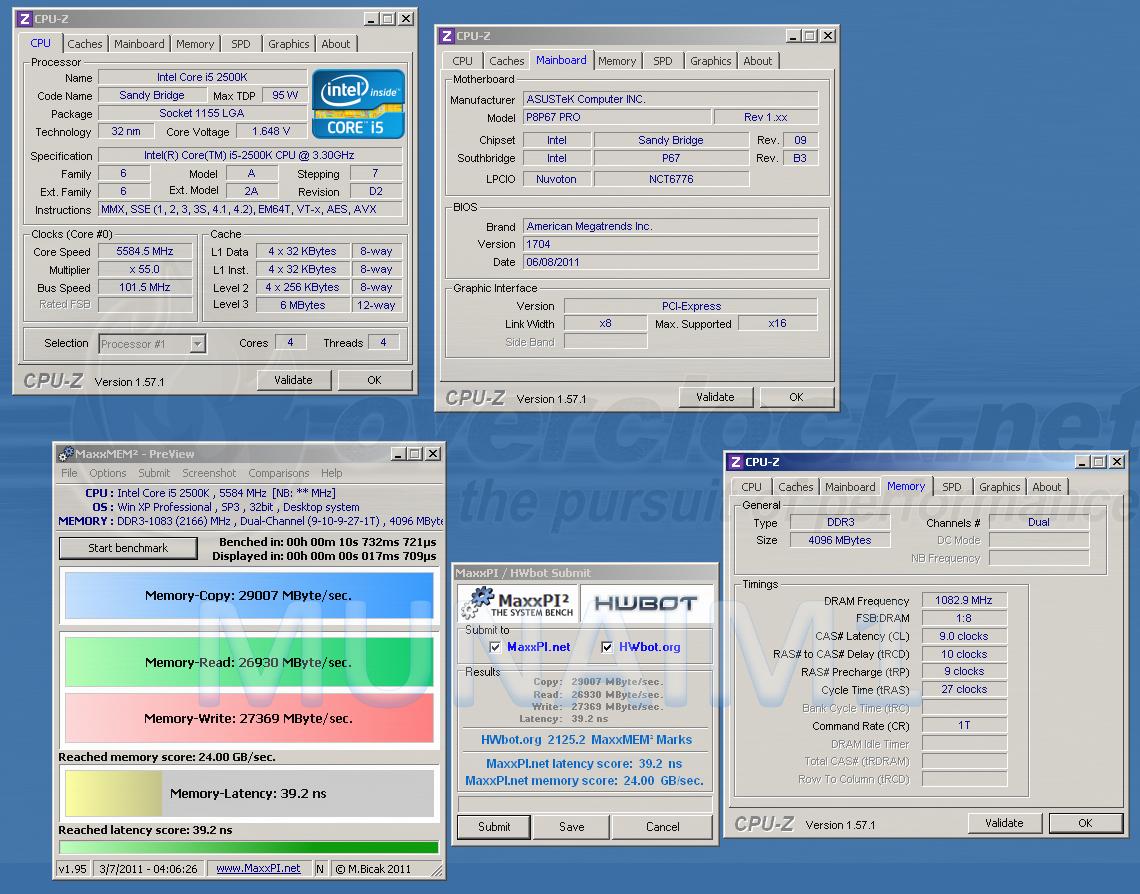Screen dimensions: 1140x894
Task: Open Memory tab in CPU window
Action: [x=195, y=44]
